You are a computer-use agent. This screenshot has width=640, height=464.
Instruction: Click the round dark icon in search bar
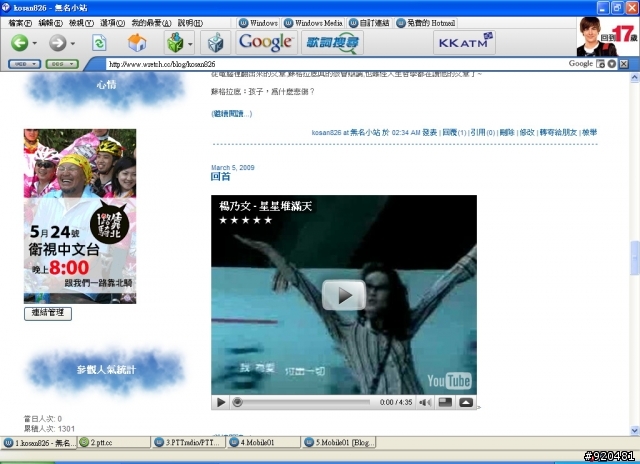(611, 64)
